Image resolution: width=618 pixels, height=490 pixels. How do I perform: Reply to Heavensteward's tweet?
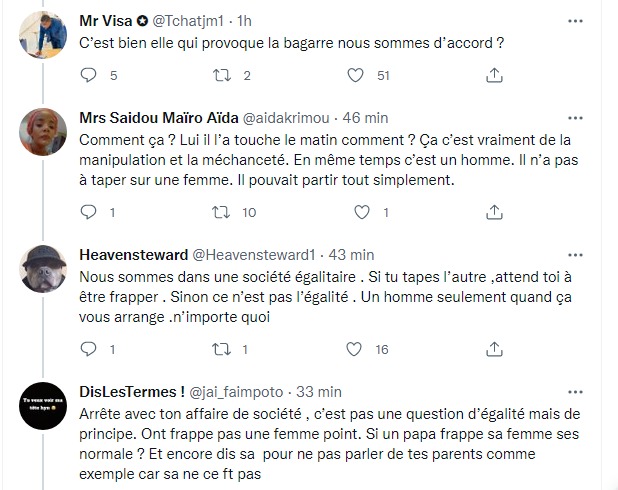(x=88, y=349)
